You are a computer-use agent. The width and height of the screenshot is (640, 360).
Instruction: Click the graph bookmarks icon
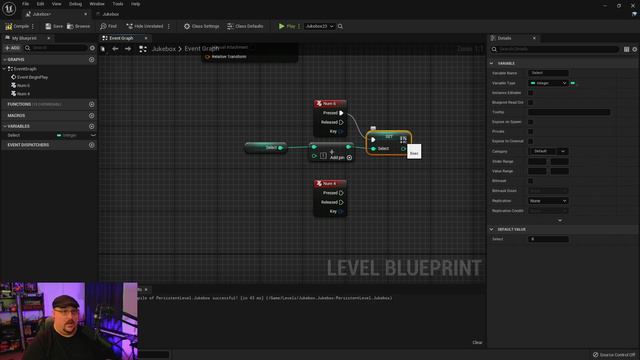pyautogui.click(x=103, y=49)
